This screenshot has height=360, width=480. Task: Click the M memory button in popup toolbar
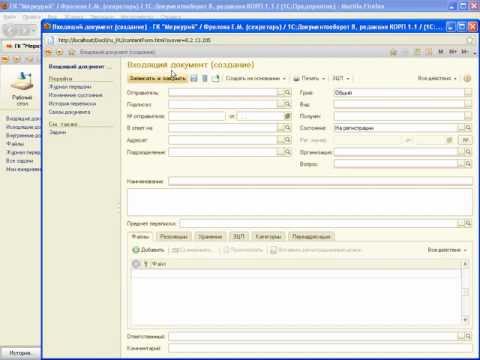tap(441, 52)
